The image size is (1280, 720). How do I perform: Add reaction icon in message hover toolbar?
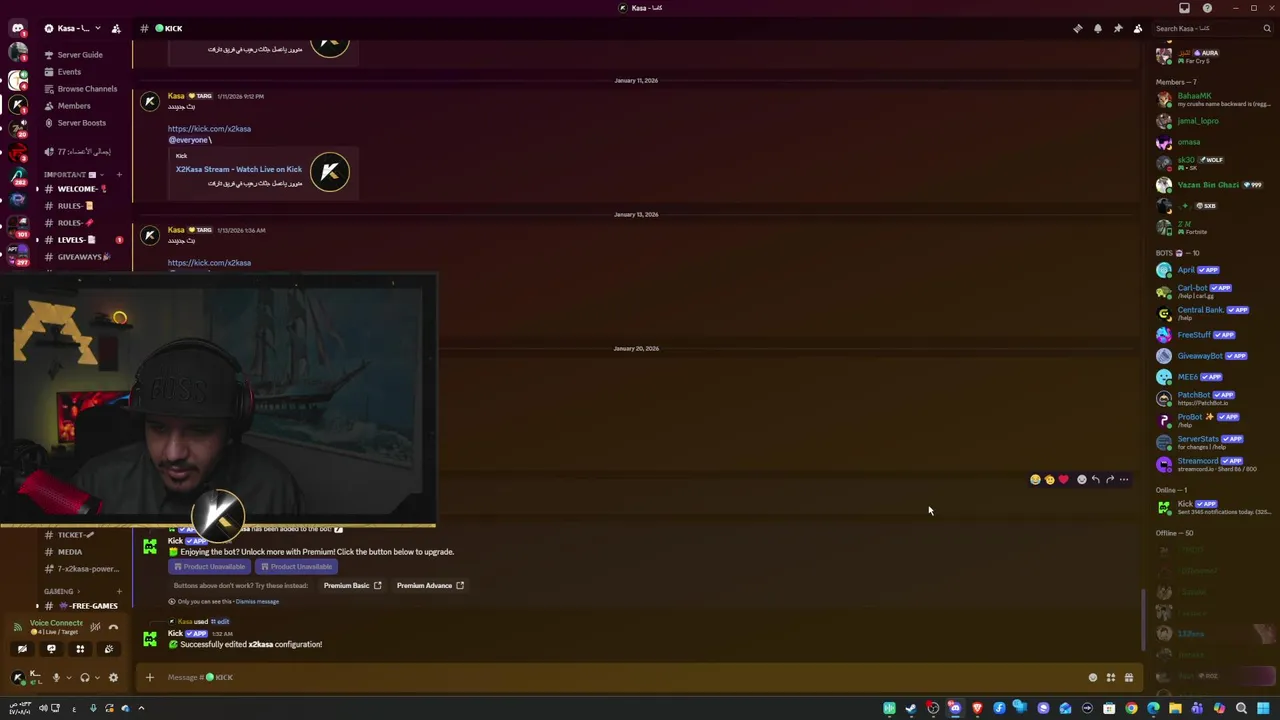pos(1081,480)
